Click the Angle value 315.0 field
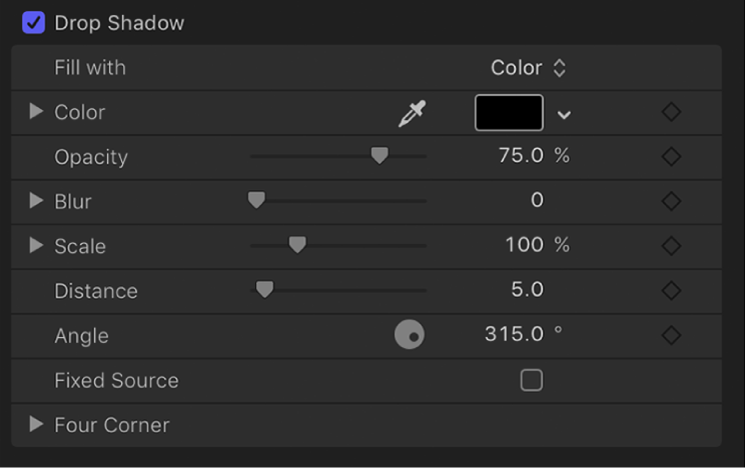The width and height of the screenshot is (745, 468). (x=513, y=335)
